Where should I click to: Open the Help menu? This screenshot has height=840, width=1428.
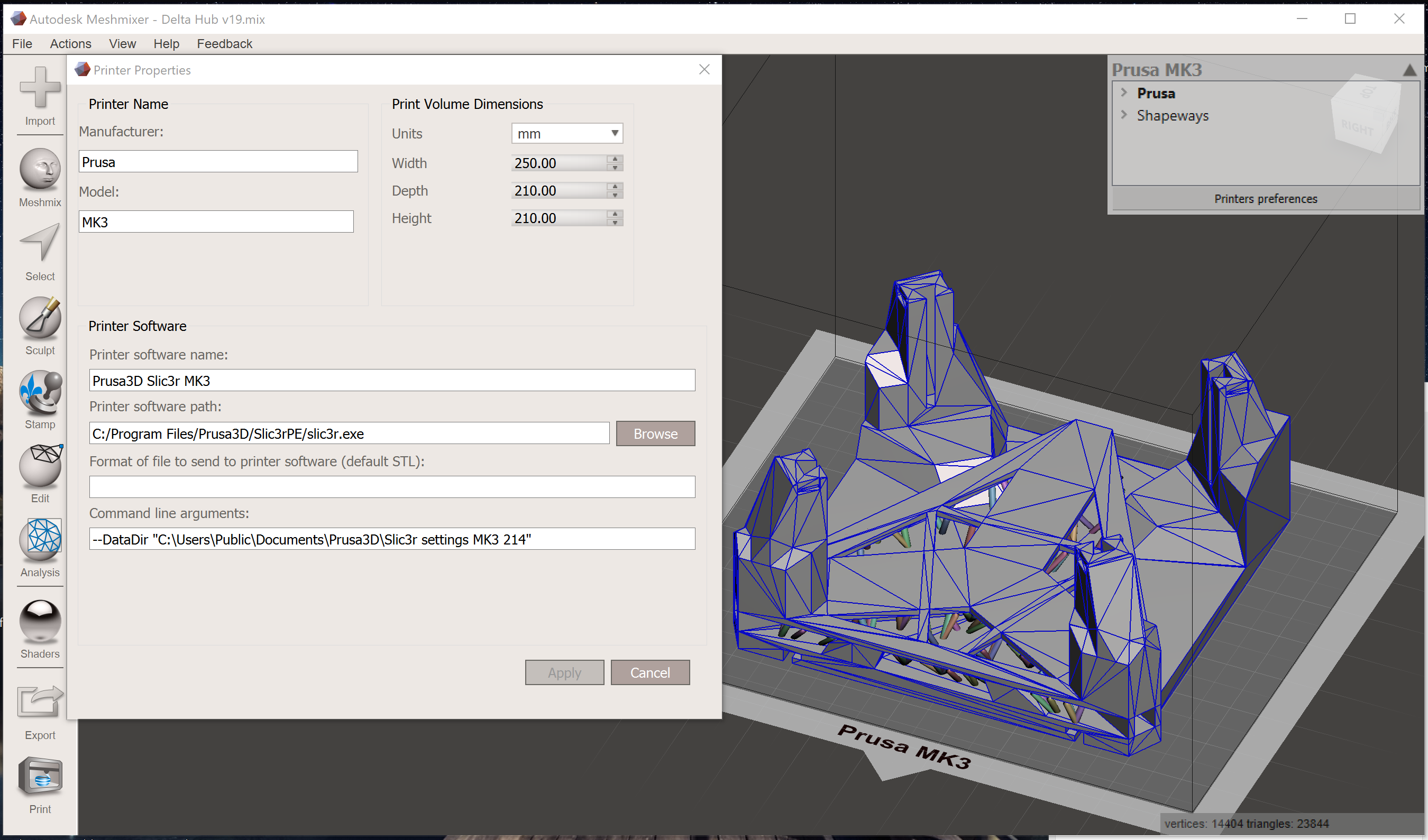(x=166, y=44)
